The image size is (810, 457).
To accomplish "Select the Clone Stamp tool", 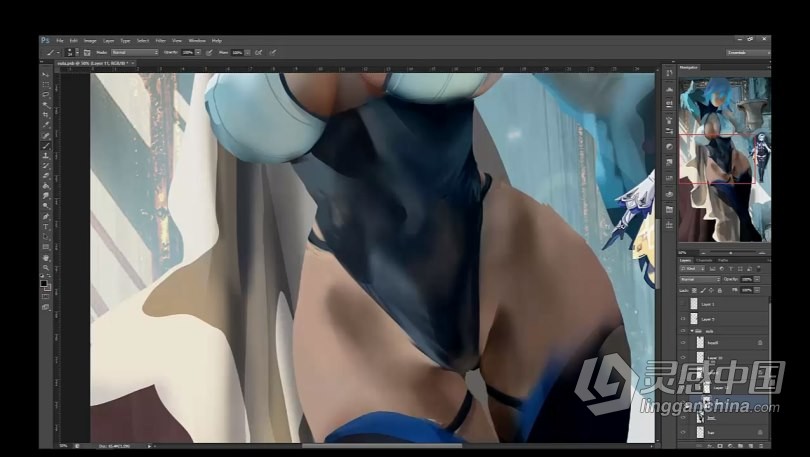I will (x=45, y=155).
